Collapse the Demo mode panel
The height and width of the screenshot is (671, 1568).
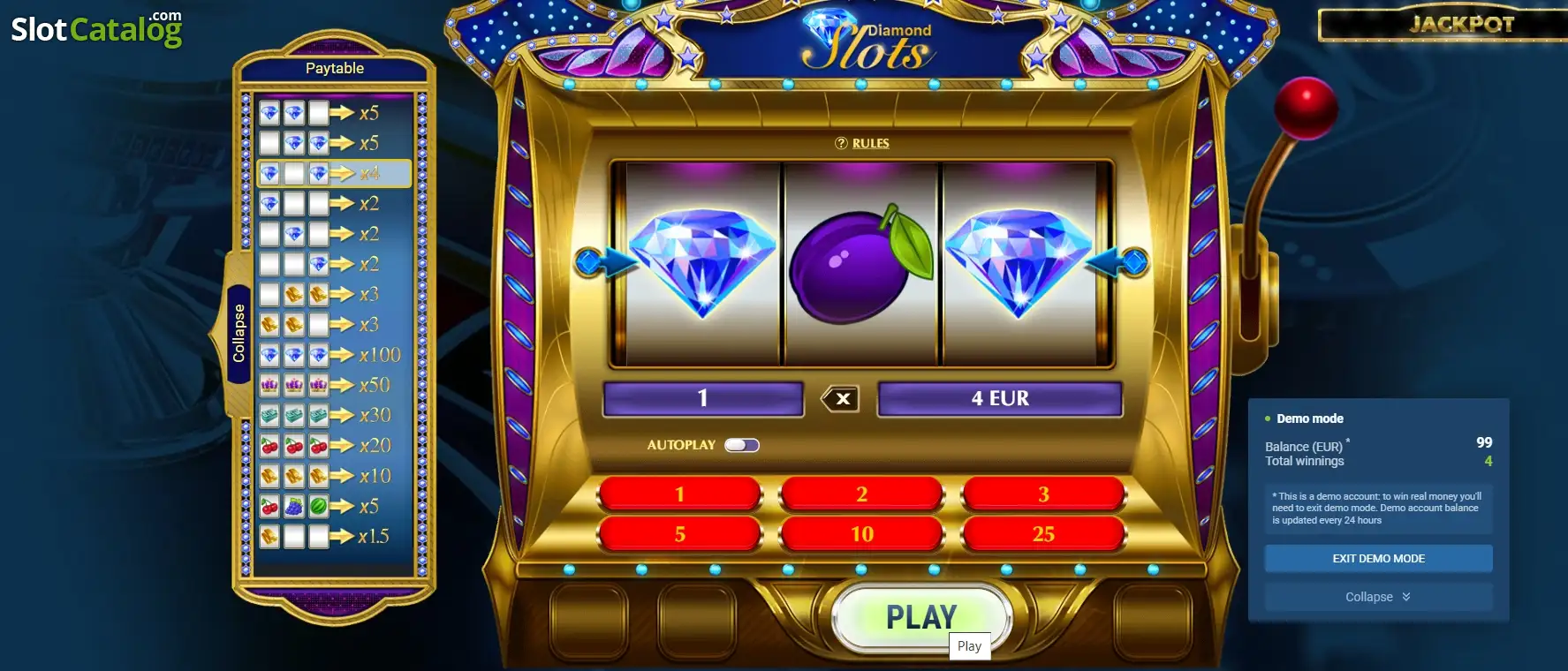(x=1378, y=597)
